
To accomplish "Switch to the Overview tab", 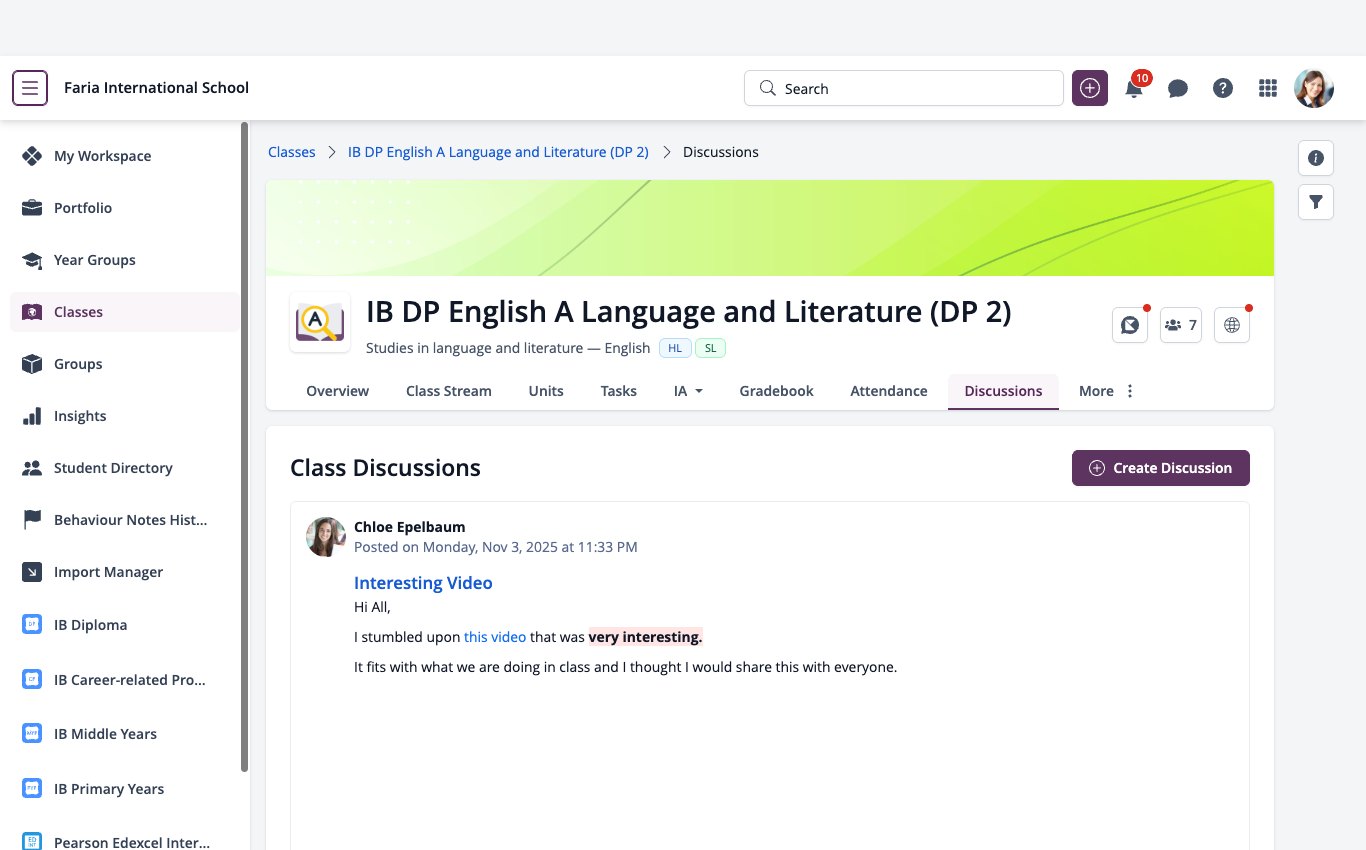I will 337,391.
